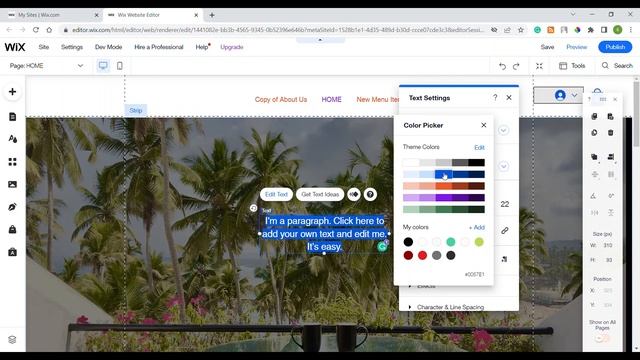Open the Help menu
640x360 pixels.
click(202, 47)
